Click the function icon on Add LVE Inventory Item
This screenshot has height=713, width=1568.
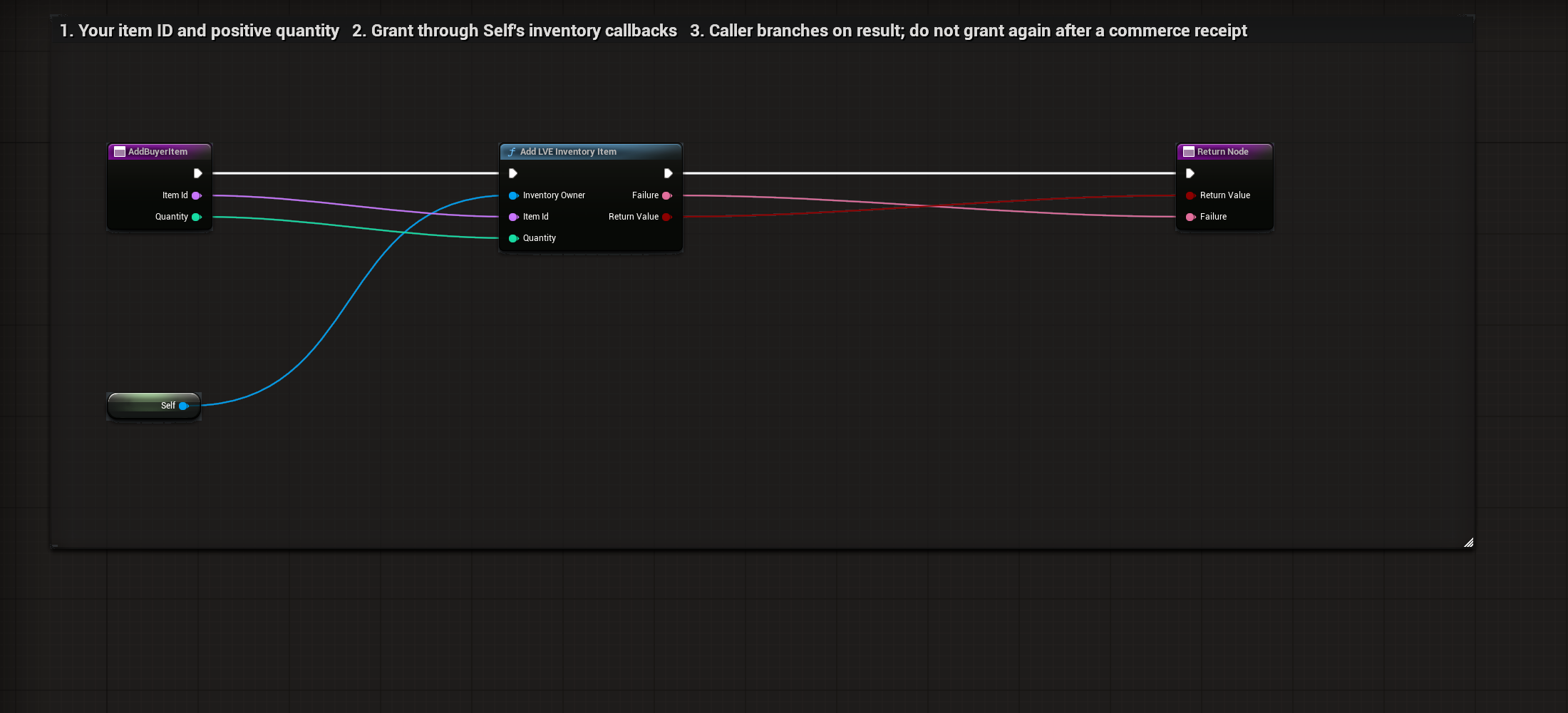click(x=512, y=152)
